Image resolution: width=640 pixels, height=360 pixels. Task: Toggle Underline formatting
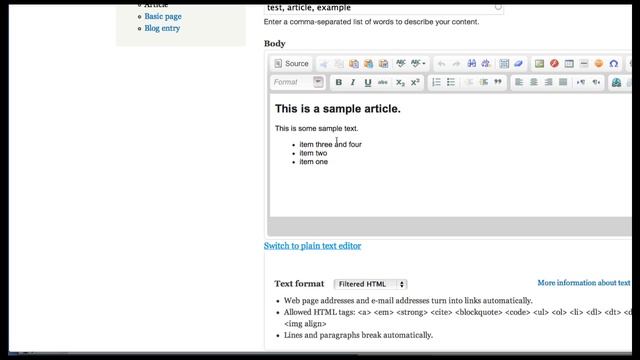click(368, 82)
